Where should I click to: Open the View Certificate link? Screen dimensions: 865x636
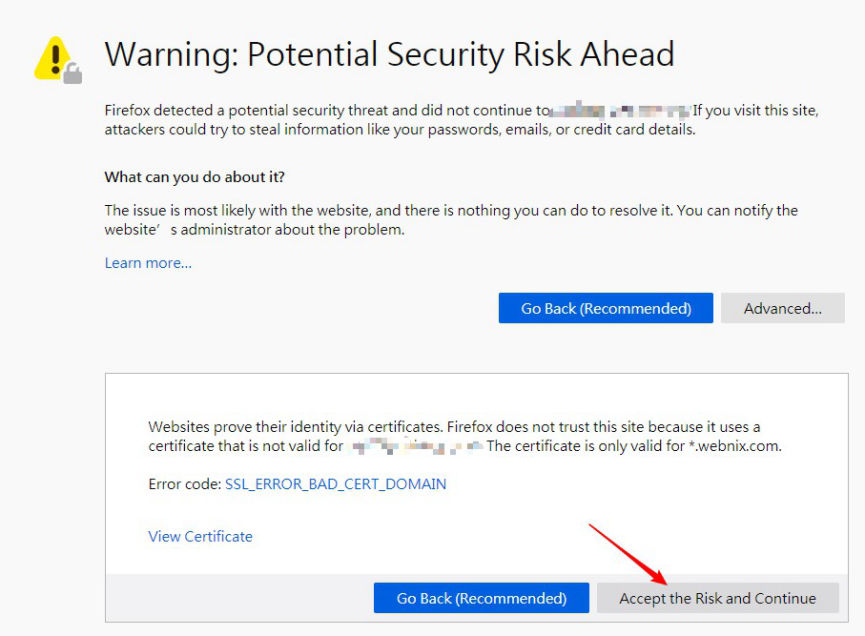[200, 536]
